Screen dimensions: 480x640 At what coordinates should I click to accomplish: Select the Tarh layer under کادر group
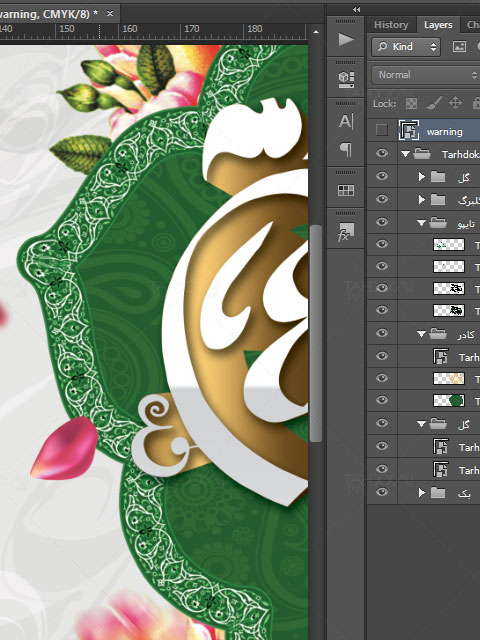pyautogui.click(x=469, y=358)
